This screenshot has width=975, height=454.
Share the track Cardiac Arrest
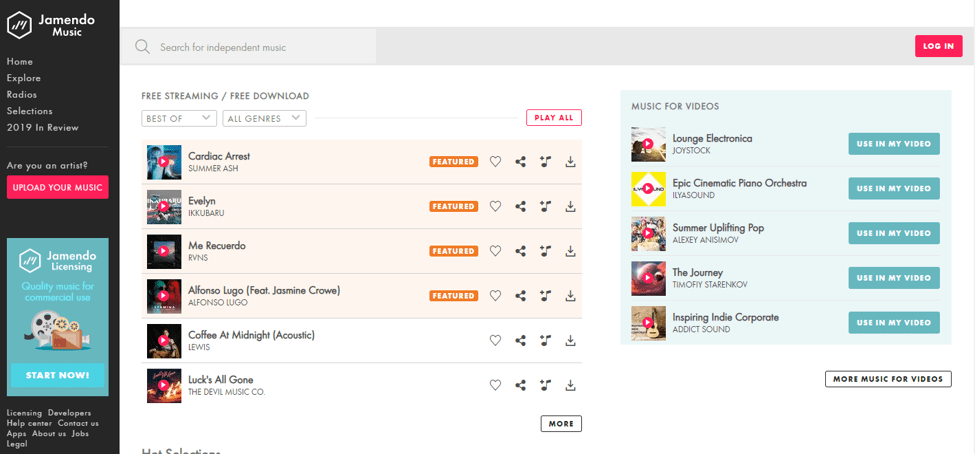point(520,162)
